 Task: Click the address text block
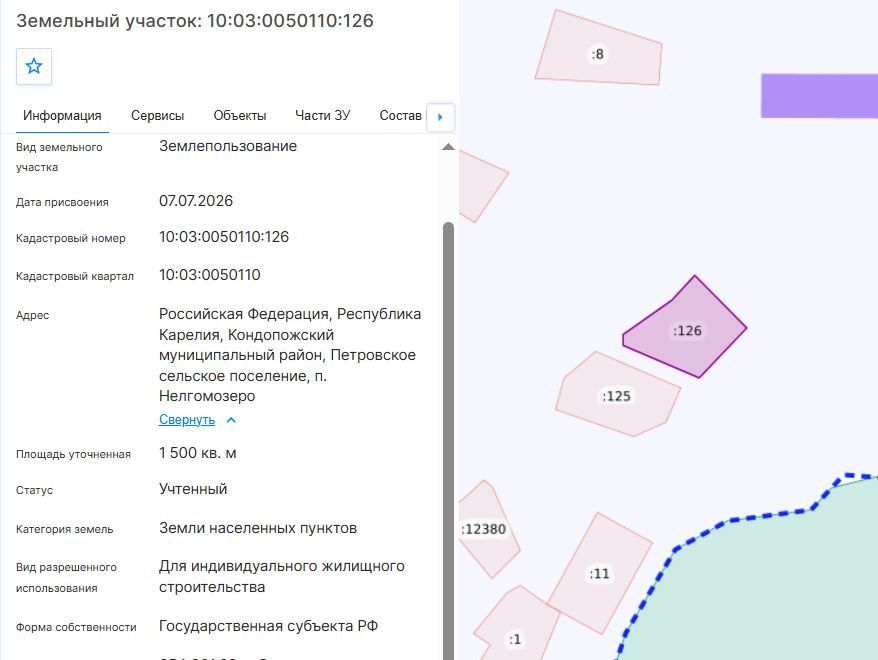(x=290, y=355)
